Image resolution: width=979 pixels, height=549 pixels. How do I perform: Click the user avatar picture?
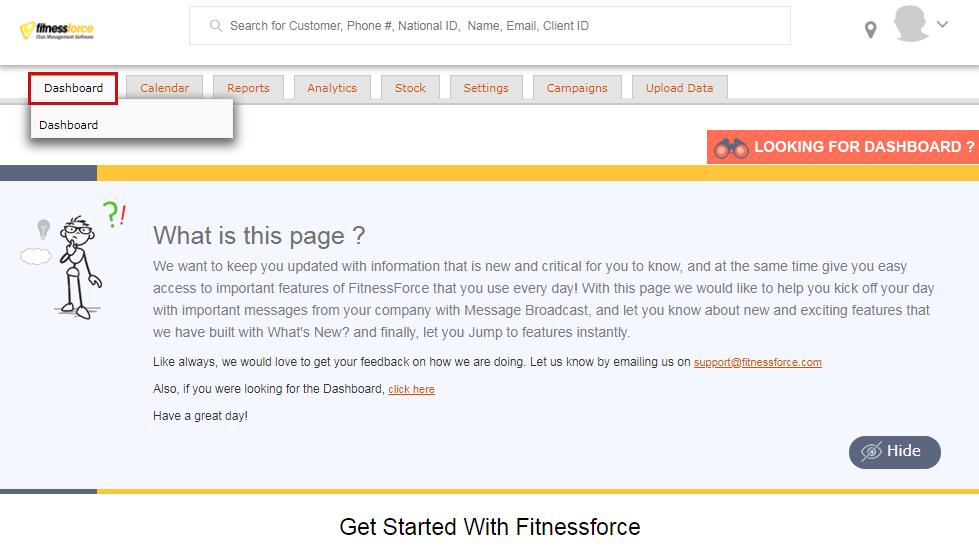click(x=911, y=24)
